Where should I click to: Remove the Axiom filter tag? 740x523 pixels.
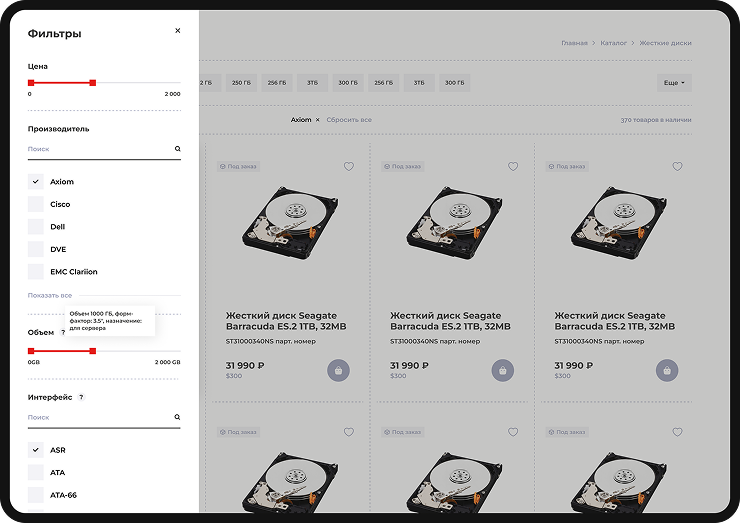[x=318, y=120]
